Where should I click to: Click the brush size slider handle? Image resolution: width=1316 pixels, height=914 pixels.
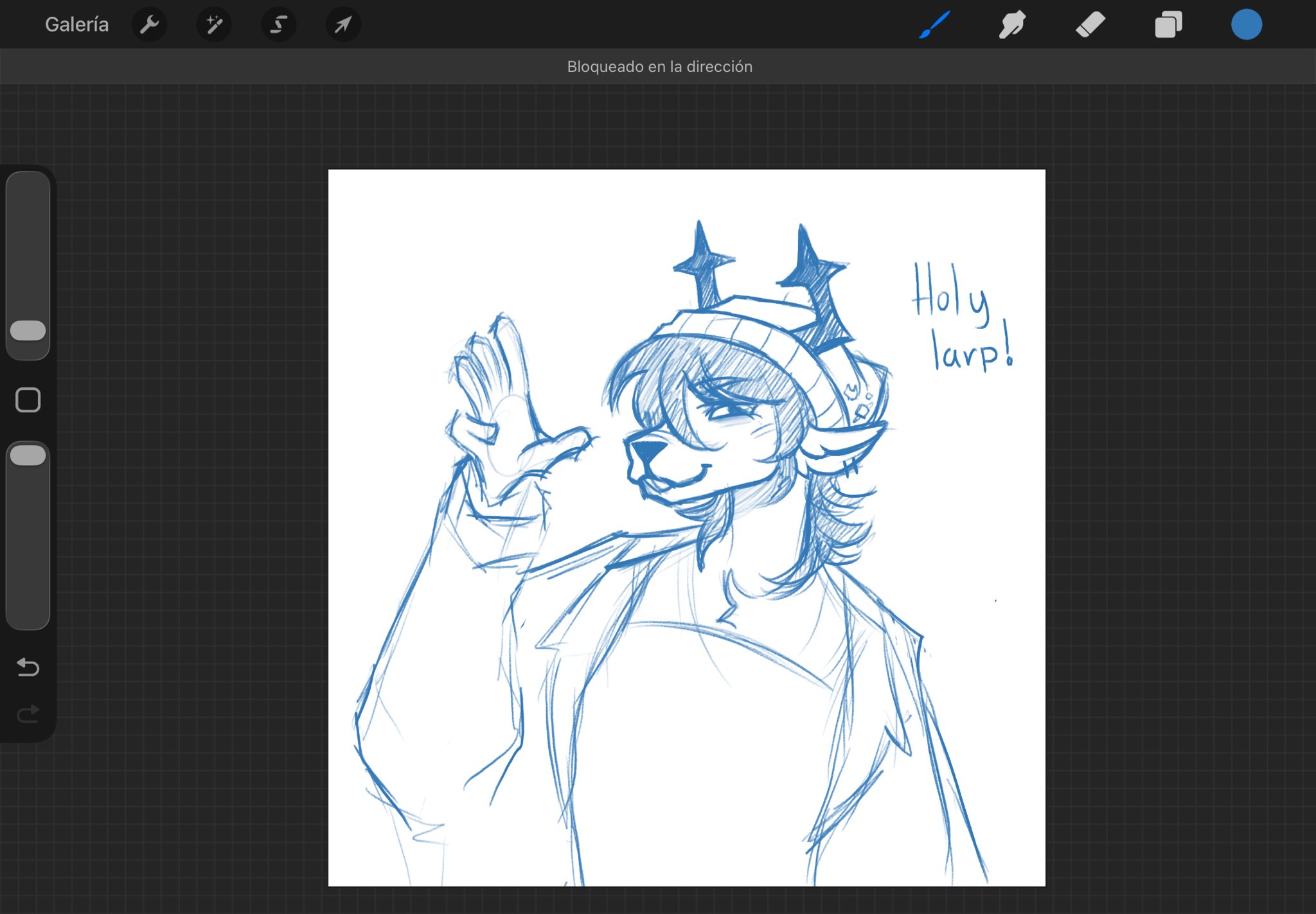[28, 331]
